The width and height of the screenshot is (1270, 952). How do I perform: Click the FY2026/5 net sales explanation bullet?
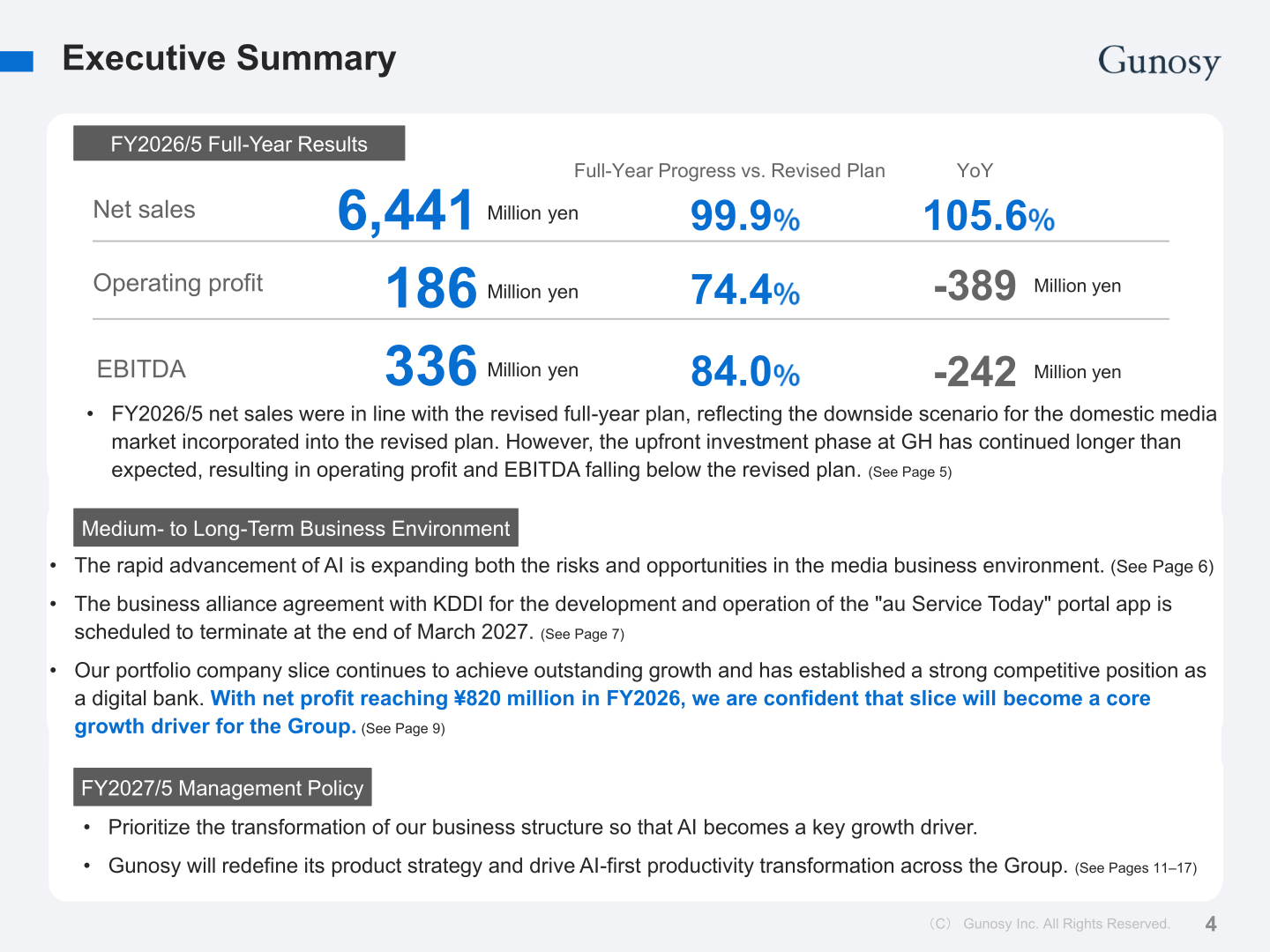pos(664,442)
